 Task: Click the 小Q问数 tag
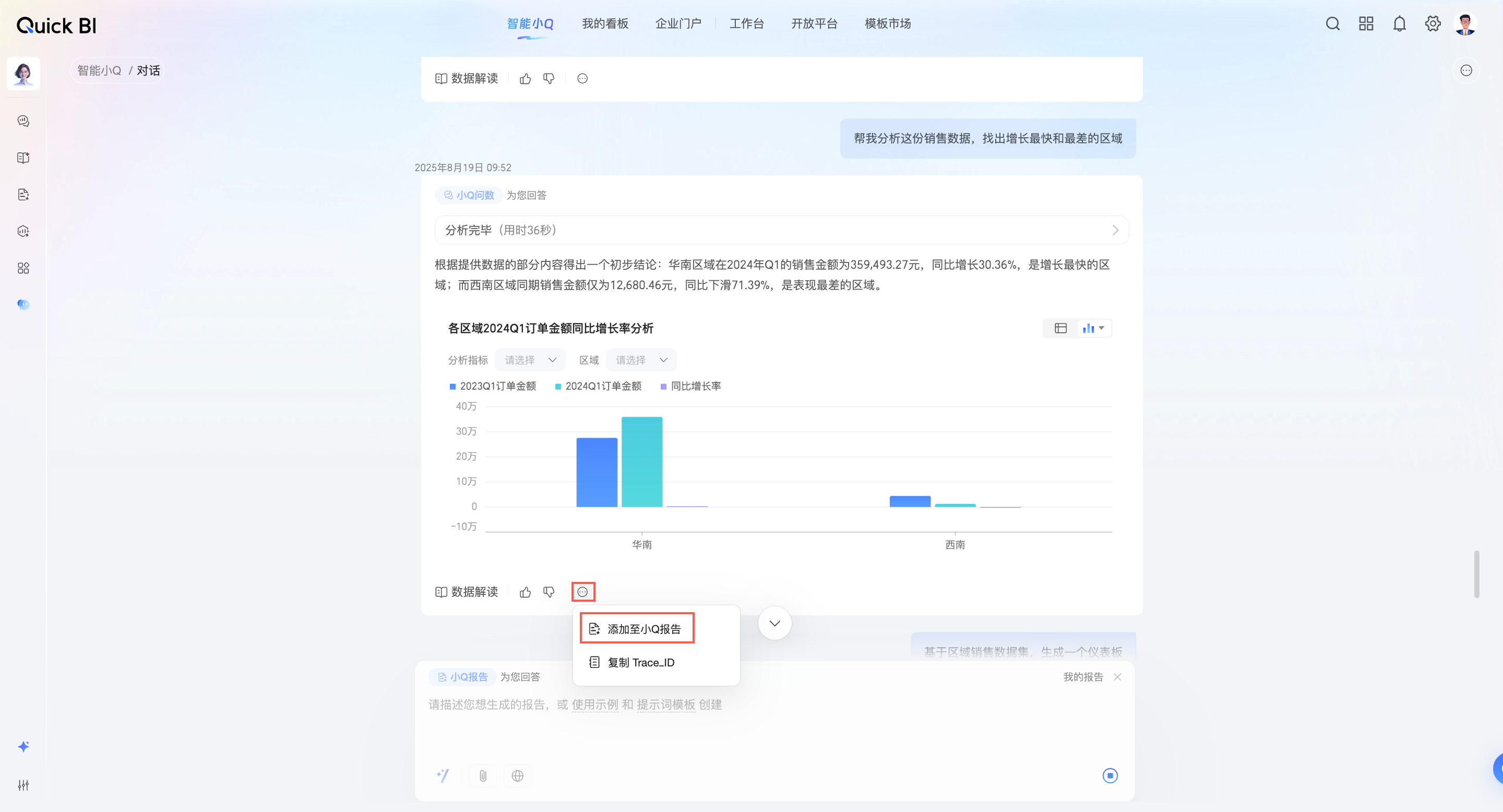click(469, 195)
